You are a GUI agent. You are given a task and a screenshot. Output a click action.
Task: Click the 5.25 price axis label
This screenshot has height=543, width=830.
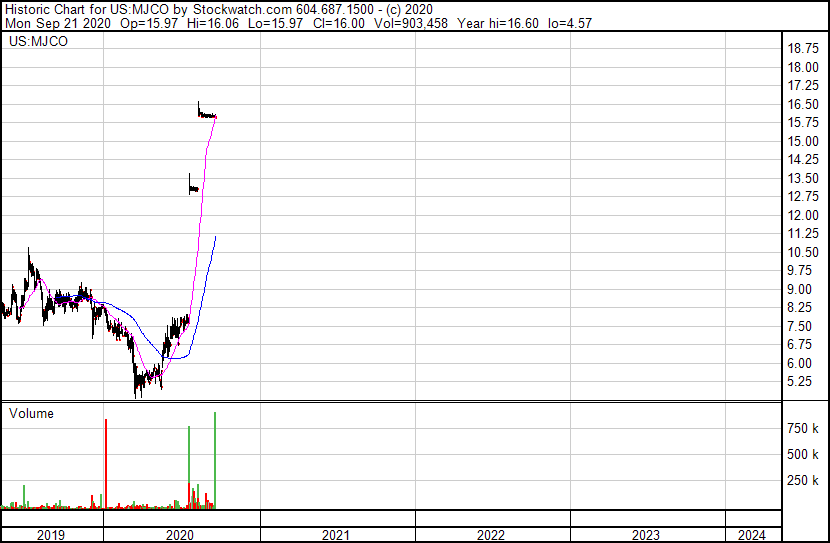click(x=799, y=382)
